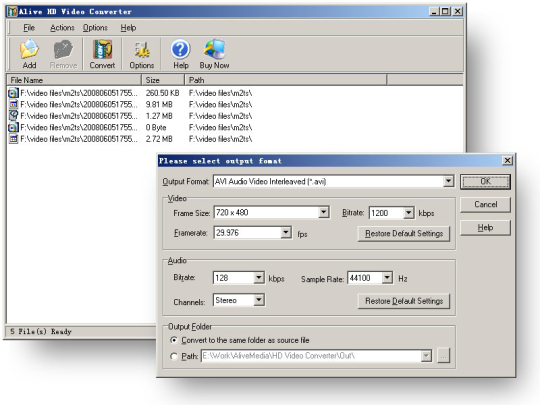The width and height of the screenshot is (540, 405).
Task: Click Restore Default Settings in Video group
Action: (x=404, y=234)
